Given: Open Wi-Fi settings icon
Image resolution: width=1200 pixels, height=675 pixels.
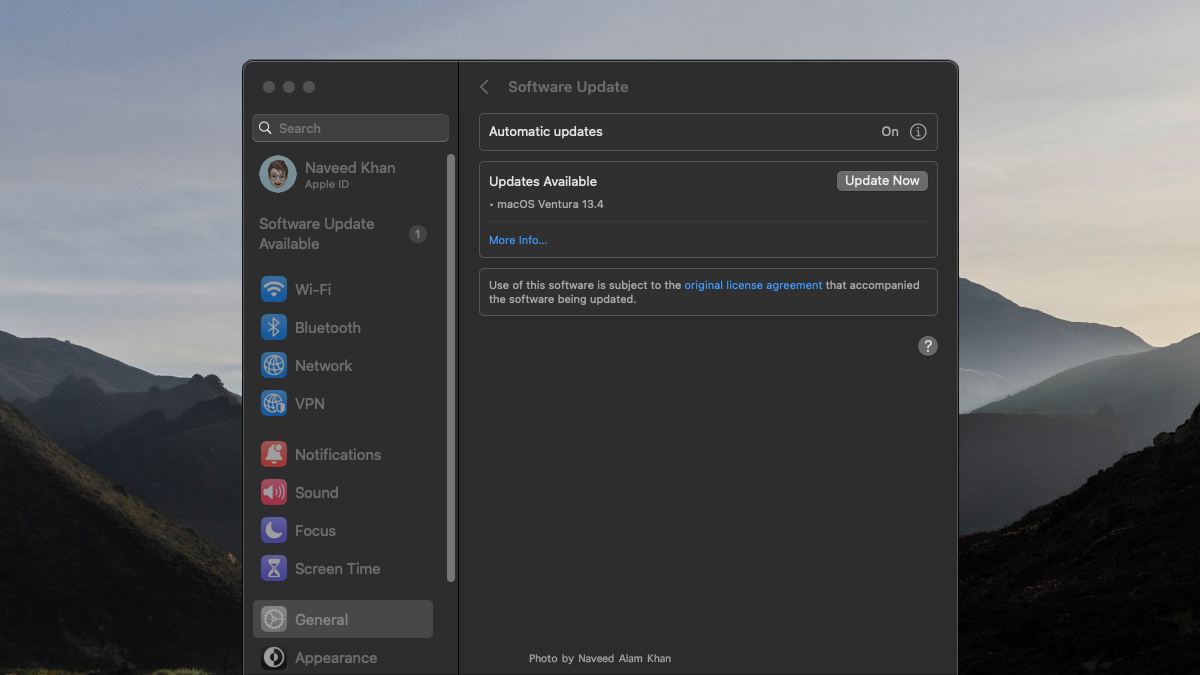Looking at the screenshot, I should [274, 289].
